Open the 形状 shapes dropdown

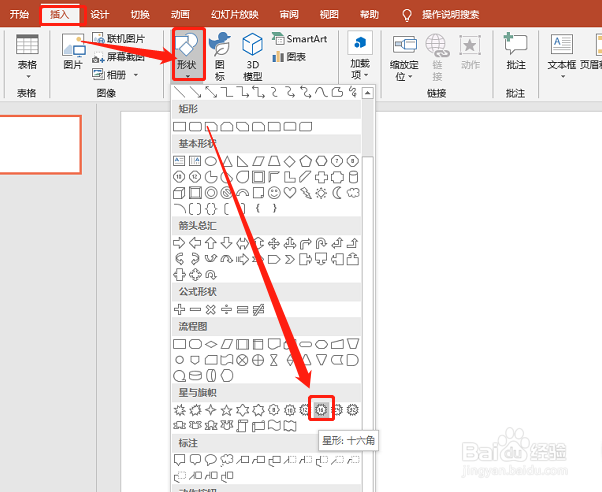(x=187, y=54)
